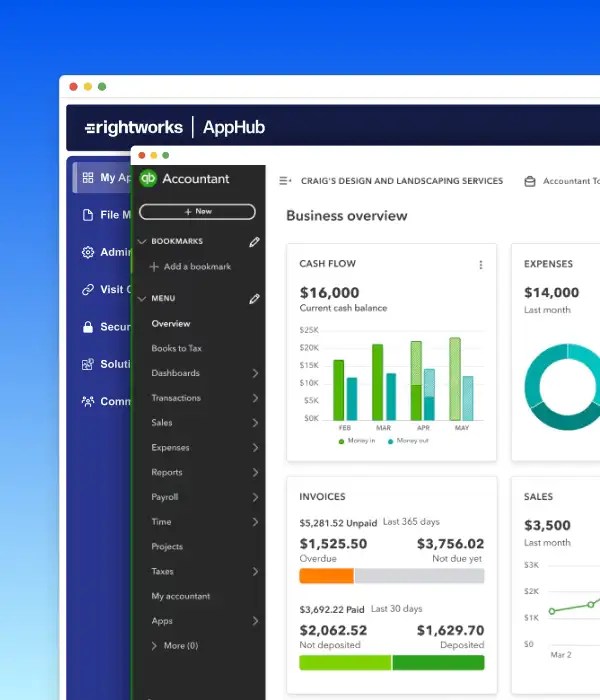This screenshot has height=700, width=600.
Task: Click the dark green Deposited bar segment
Action: pyautogui.click(x=438, y=662)
